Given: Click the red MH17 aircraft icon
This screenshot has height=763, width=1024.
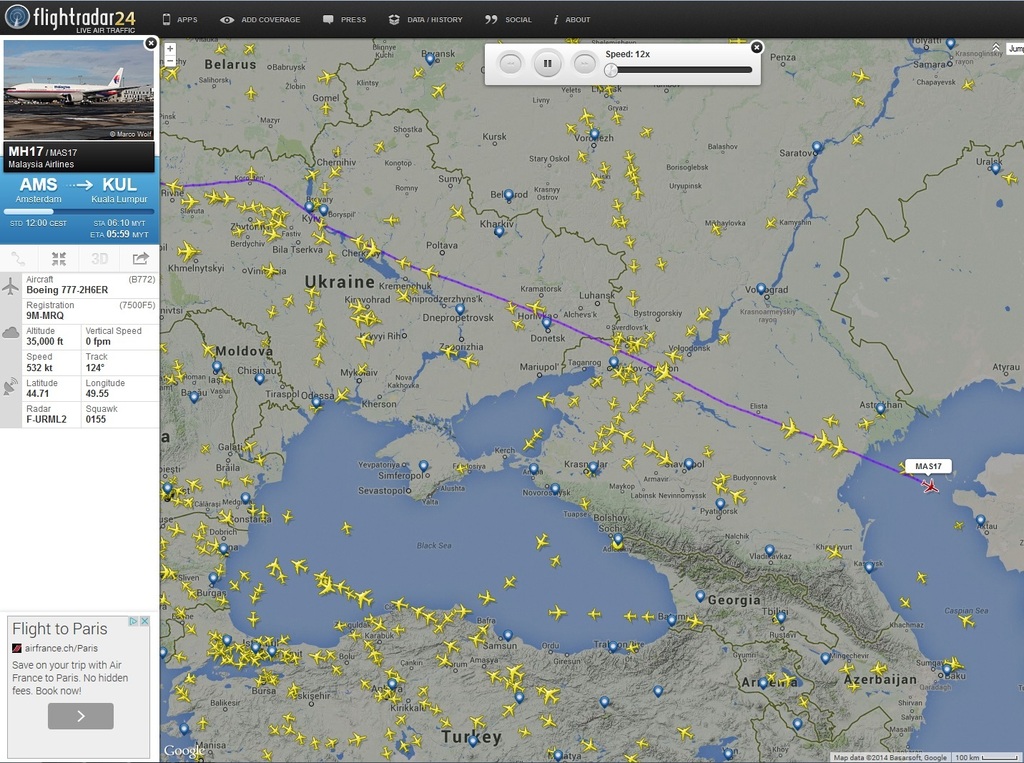Looking at the screenshot, I should click(930, 485).
